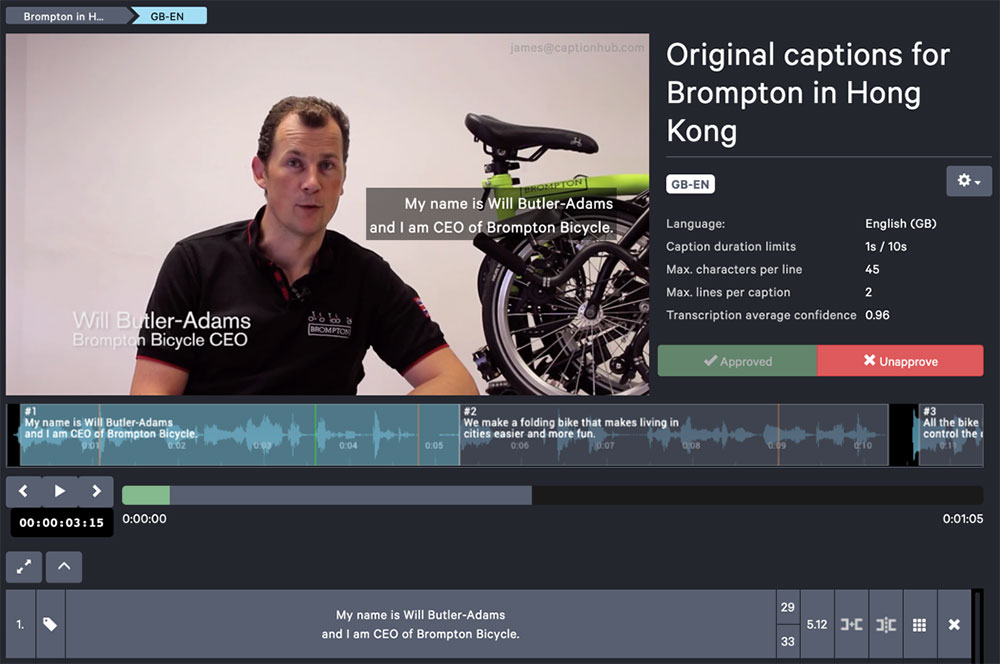Click the video preview frame

pos(328,214)
